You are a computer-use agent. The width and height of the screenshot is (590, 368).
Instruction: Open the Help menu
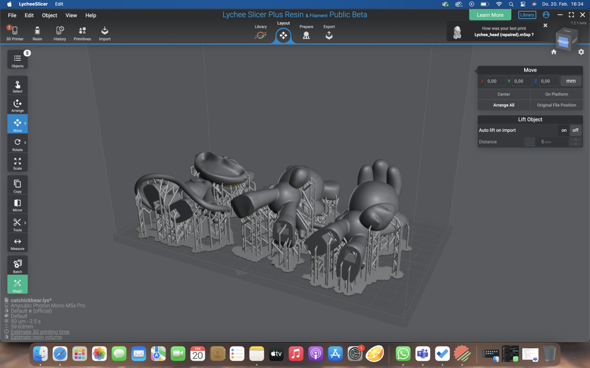tap(91, 15)
